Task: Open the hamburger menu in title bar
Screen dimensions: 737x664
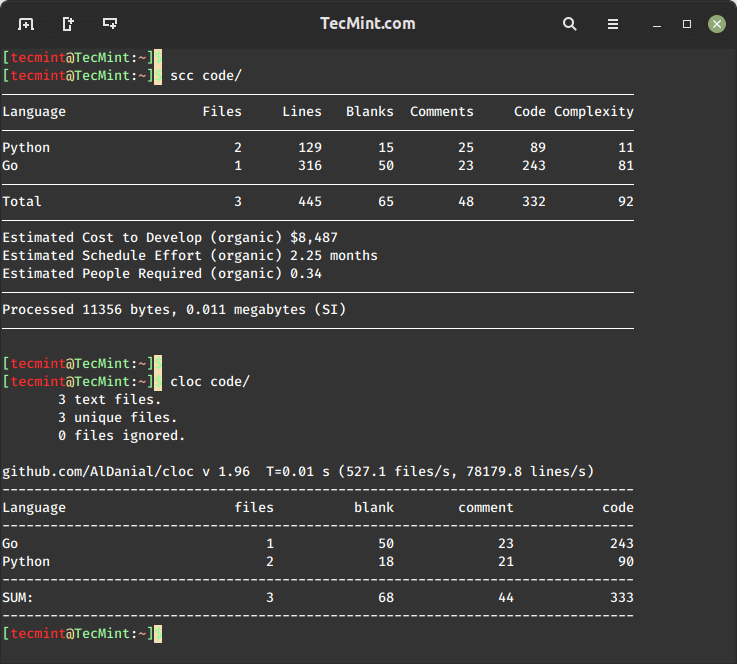Action: [612, 23]
